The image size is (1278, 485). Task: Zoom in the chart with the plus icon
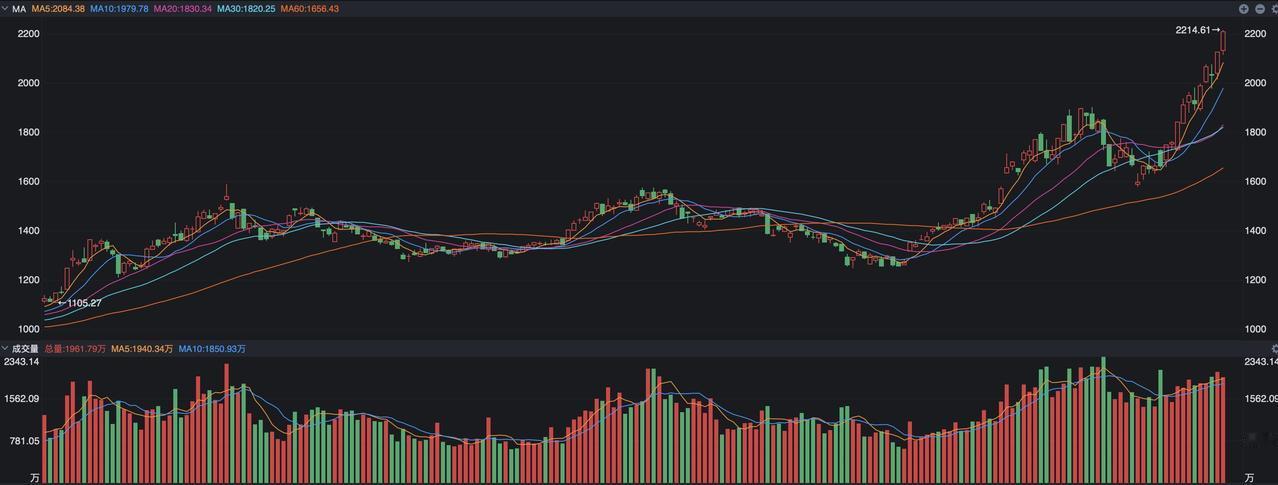[1244, 9]
